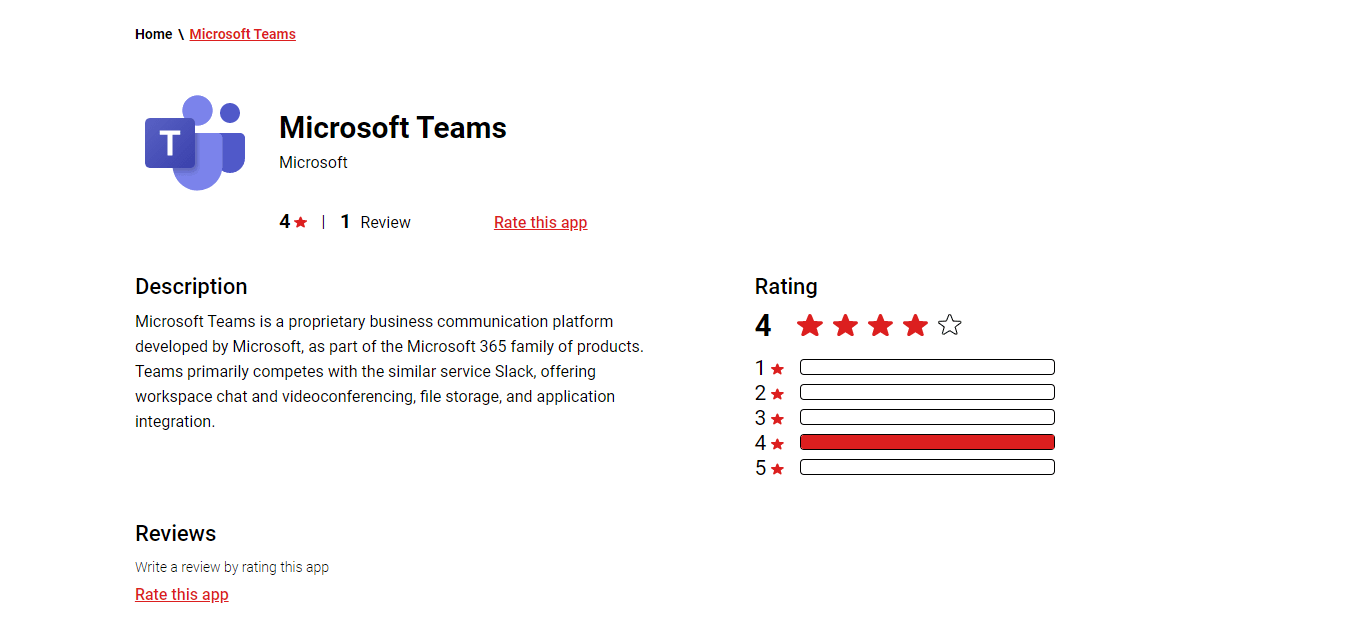Click the Microsoft Teams logo icon
This screenshot has width=1347, height=622.
[x=195, y=142]
